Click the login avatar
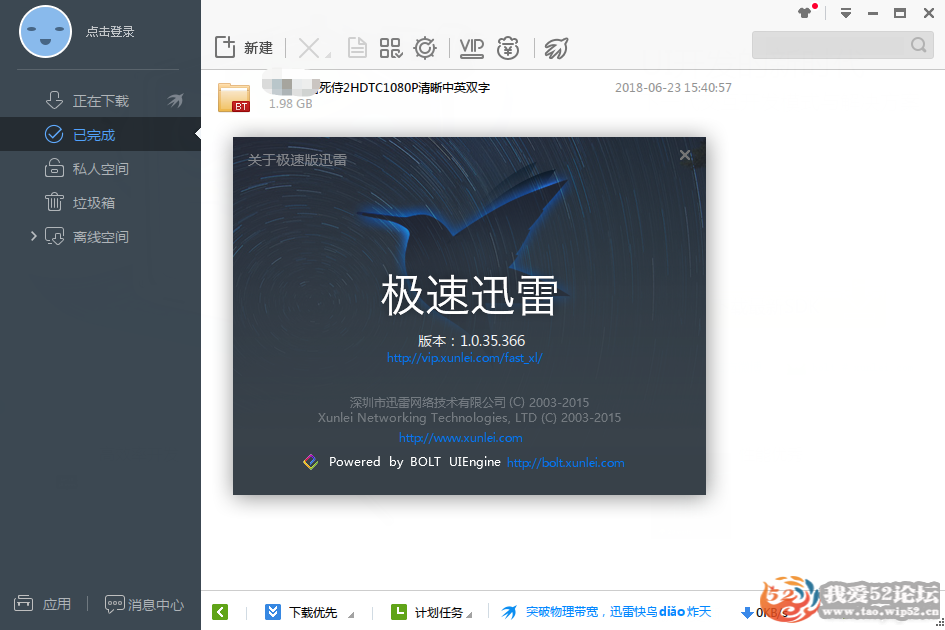This screenshot has height=630, width=945. [45, 31]
